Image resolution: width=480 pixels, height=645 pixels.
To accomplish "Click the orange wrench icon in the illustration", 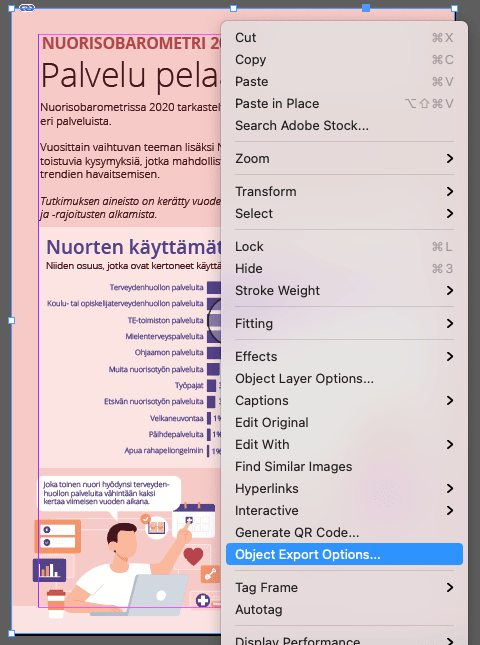I will tap(211, 574).
